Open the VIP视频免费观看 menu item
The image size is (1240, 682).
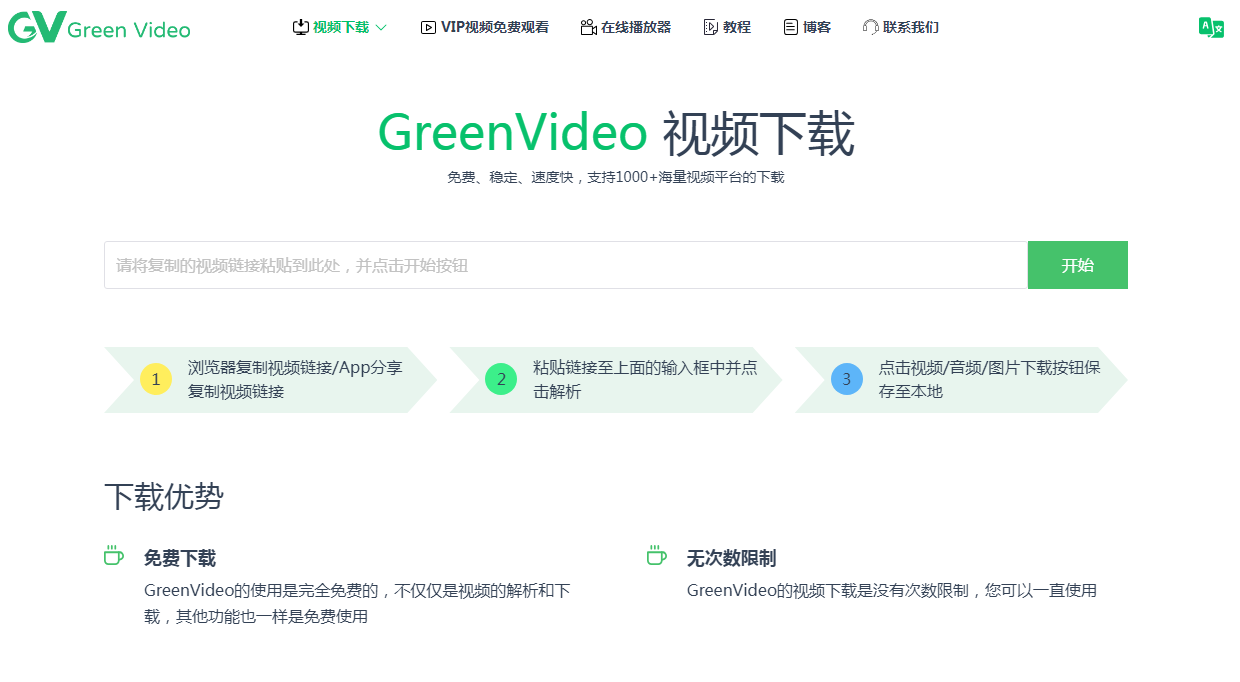tap(495, 28)
